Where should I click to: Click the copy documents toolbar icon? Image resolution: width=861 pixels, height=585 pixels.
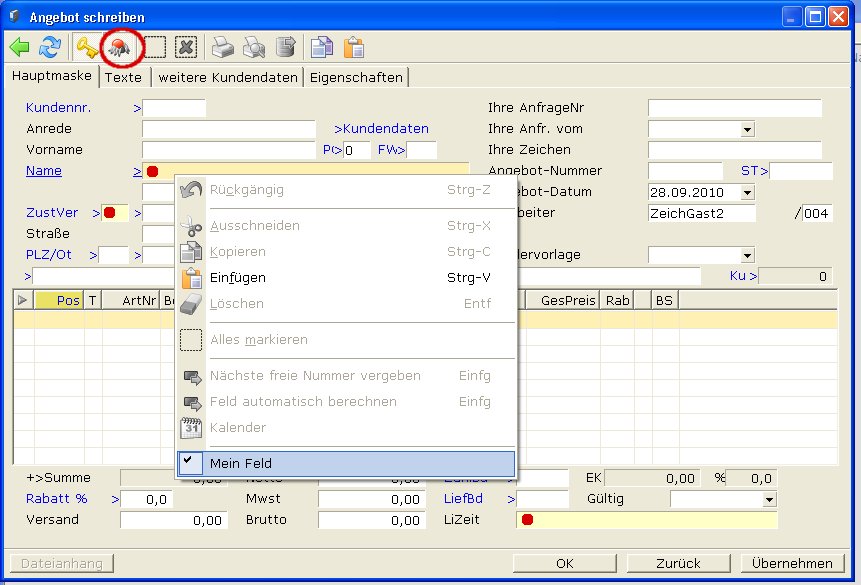[321, 47]
